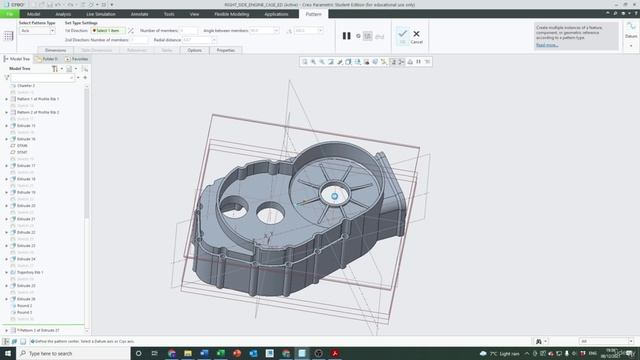Select Round 2 in the Model Tree
Image resolution: width=640 pixels, height=360 pixels.
pos(24,305)
